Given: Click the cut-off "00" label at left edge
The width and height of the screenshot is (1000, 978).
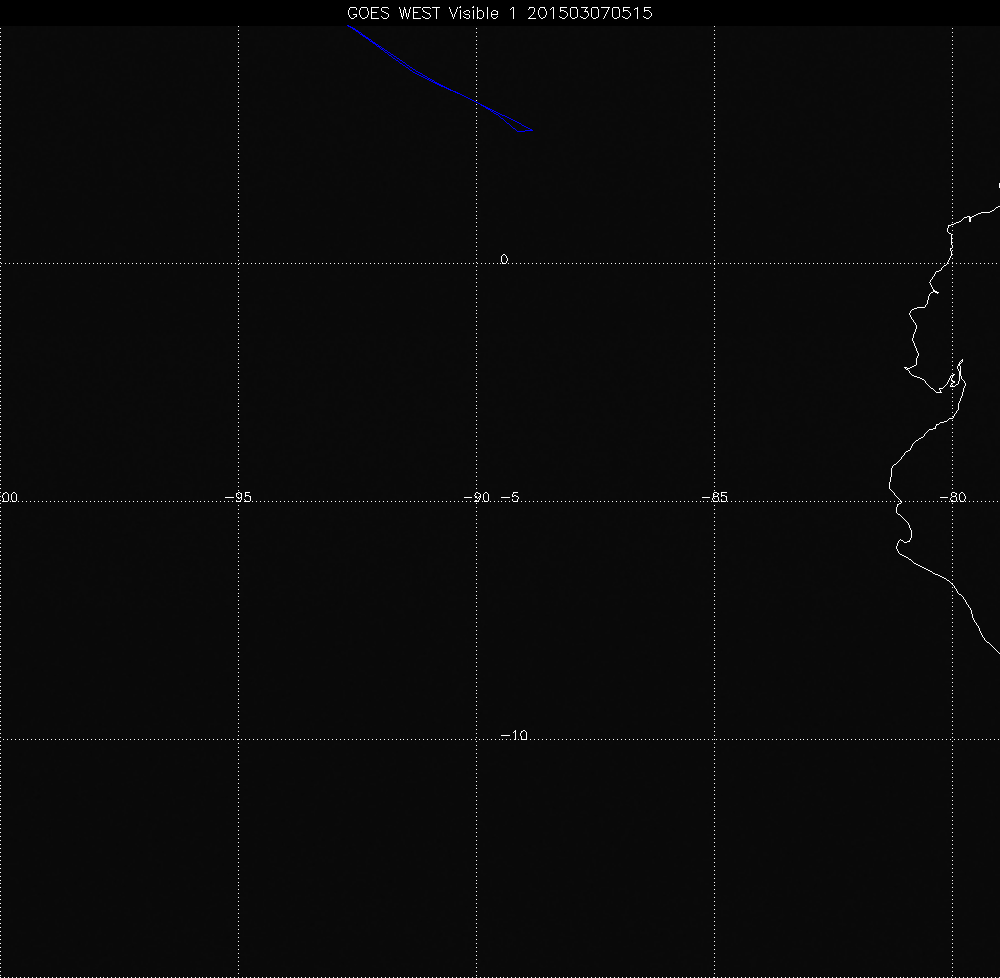Looking at the screenshot, I should point(10,497).
